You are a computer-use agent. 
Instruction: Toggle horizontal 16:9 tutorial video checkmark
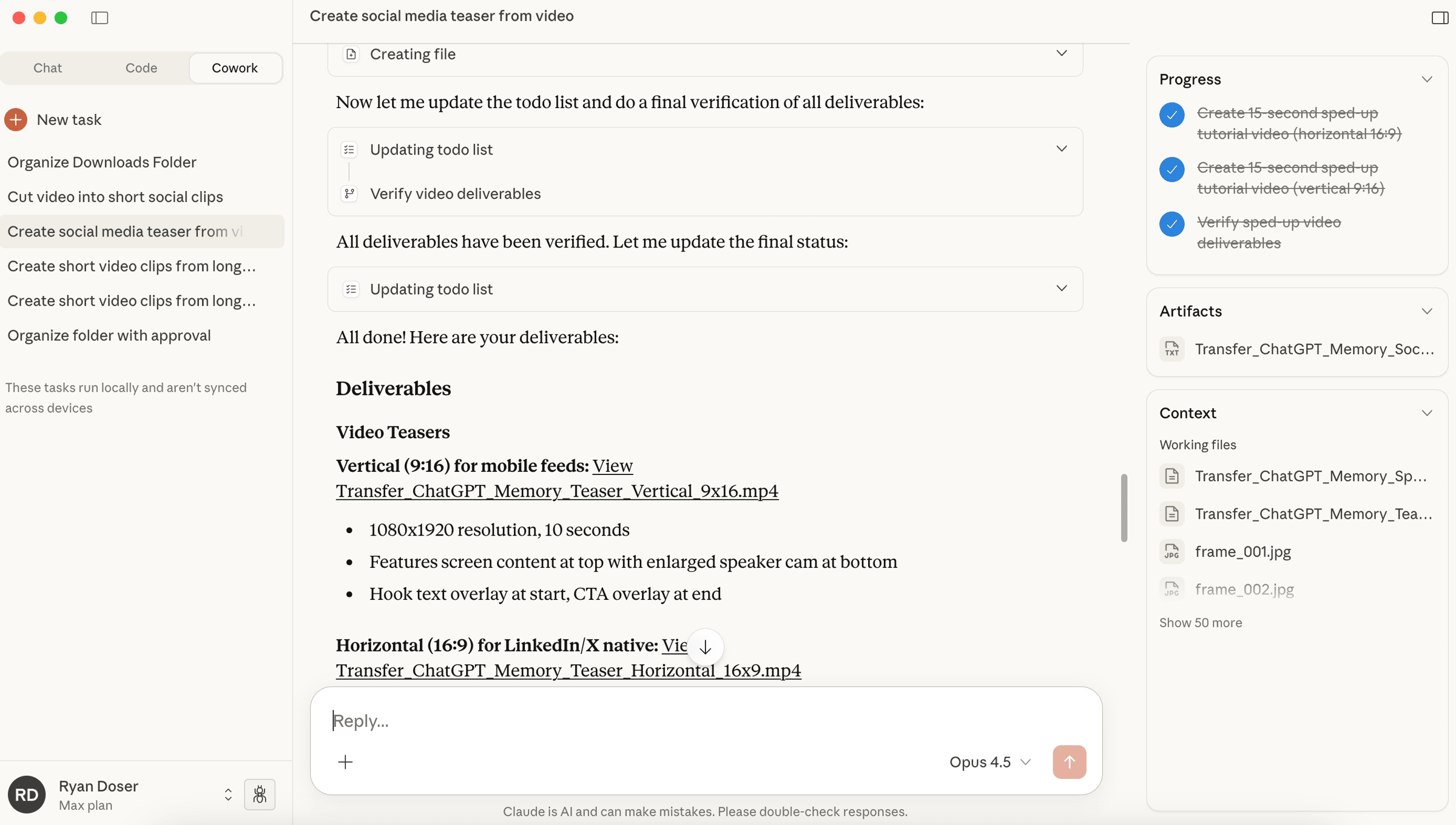tap(1171, 115)
